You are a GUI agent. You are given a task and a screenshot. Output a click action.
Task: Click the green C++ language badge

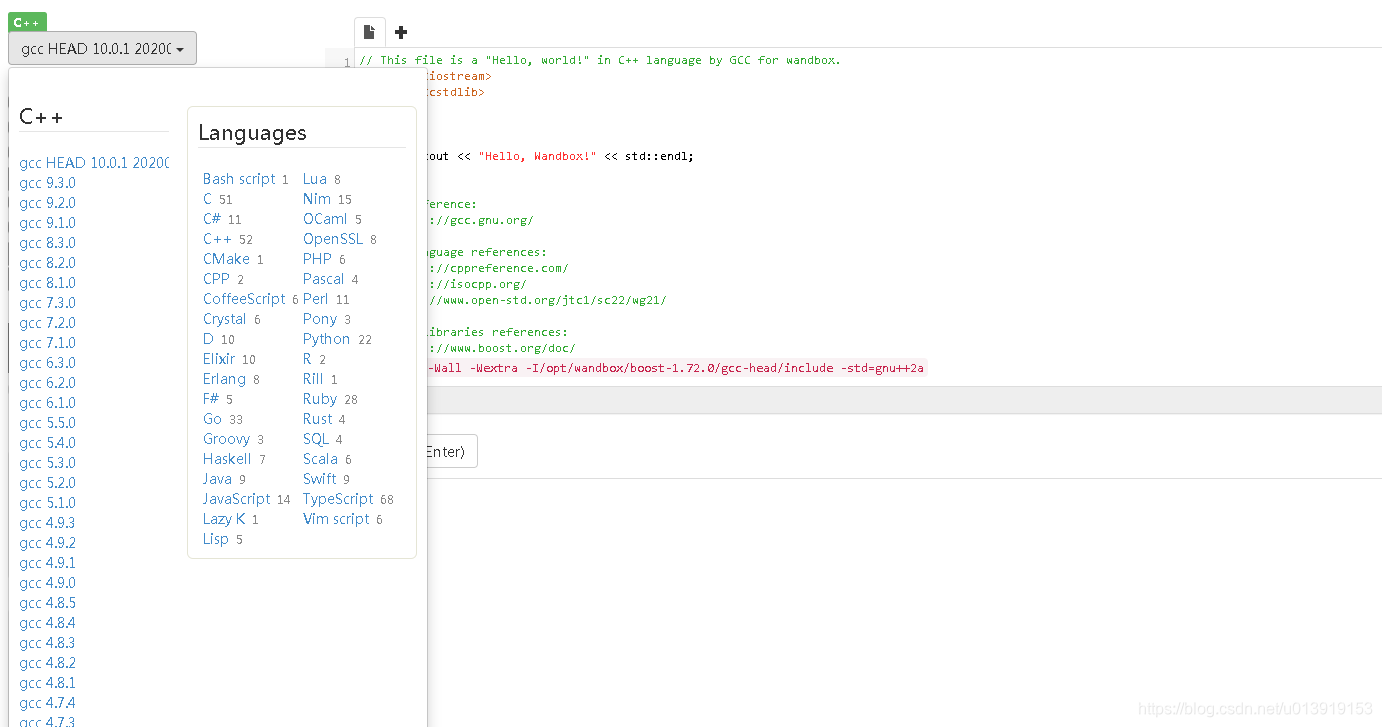[x=27, y=22]
